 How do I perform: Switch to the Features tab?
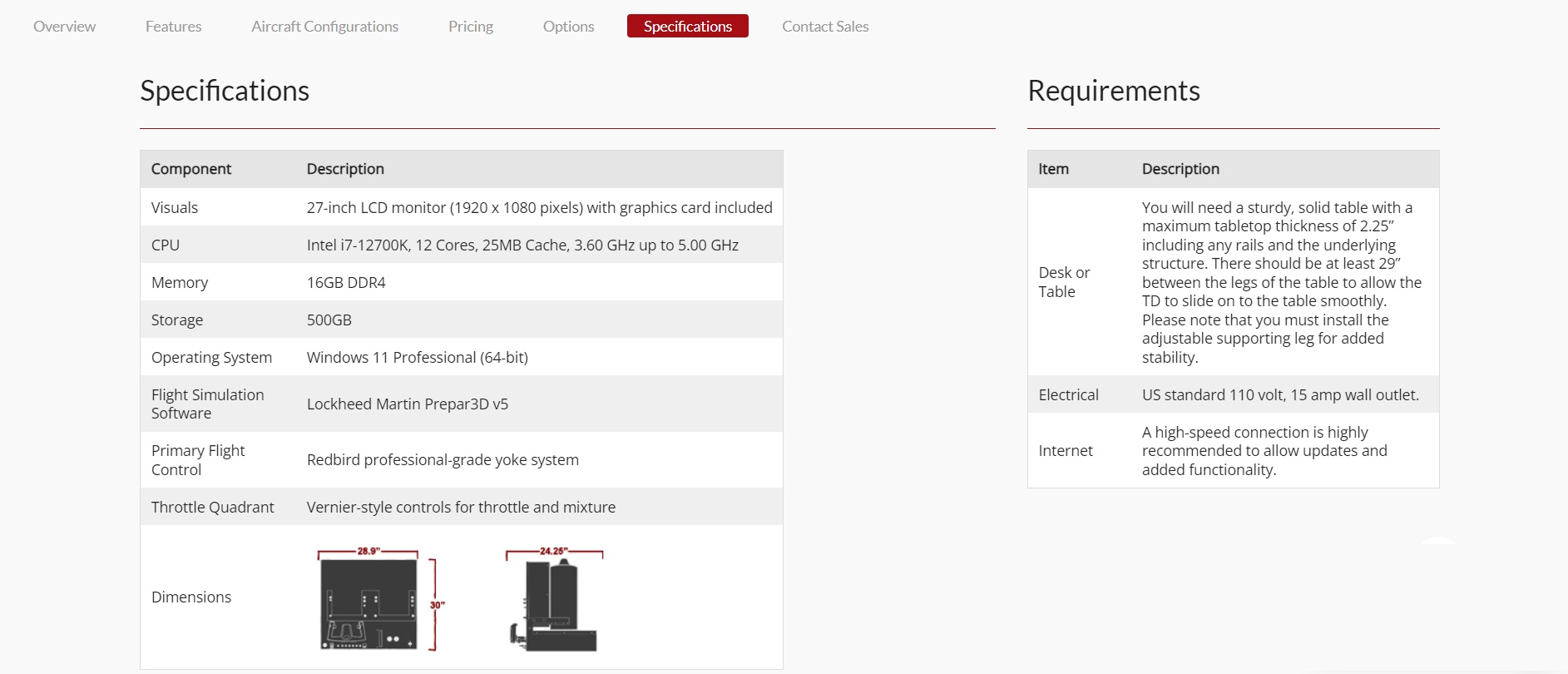[x=173, y=27]
